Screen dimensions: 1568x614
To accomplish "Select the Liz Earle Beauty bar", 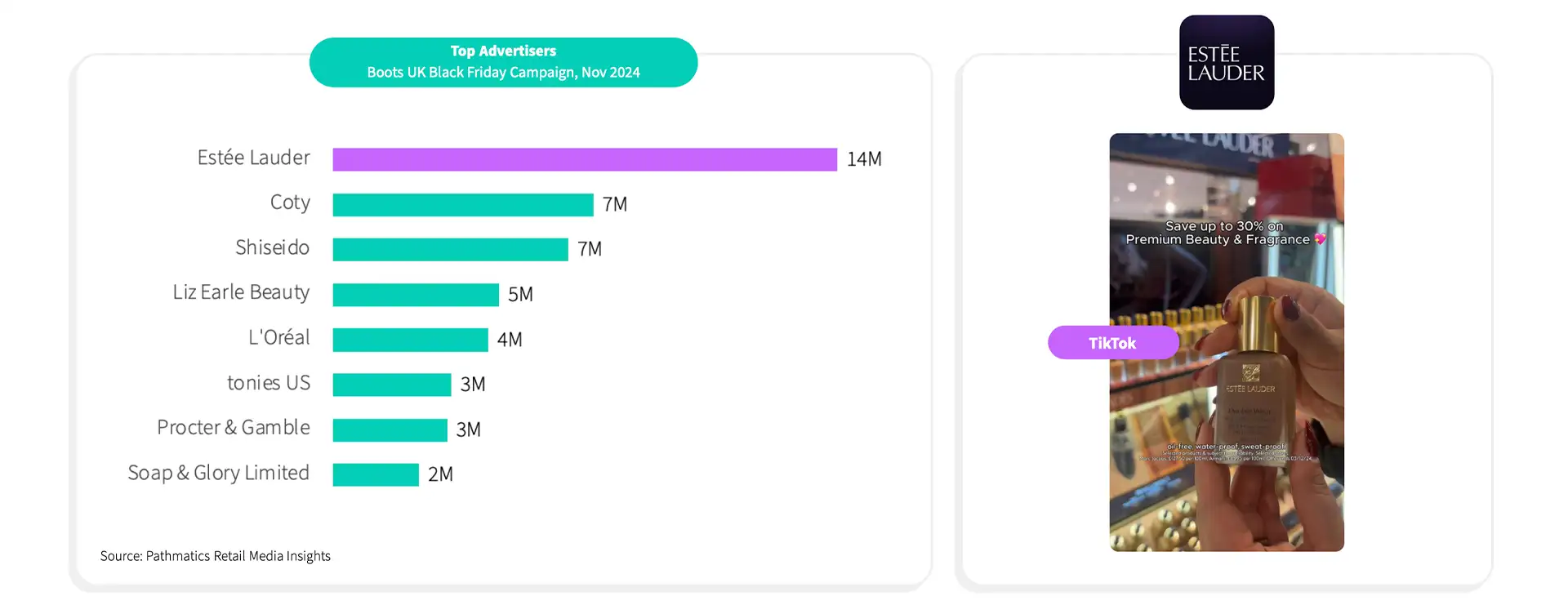I will (416, 294).
